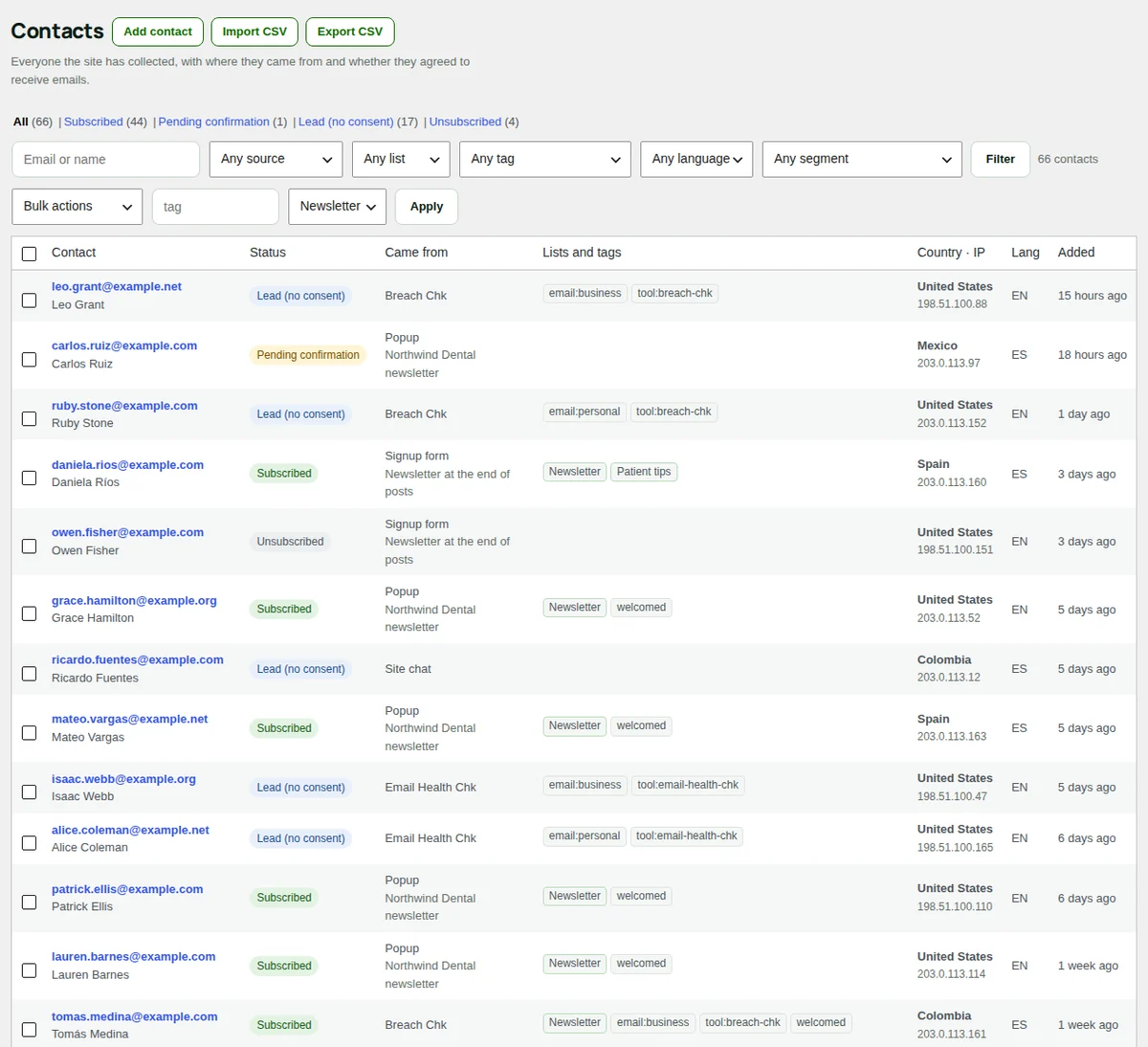This screenshot has height=1047, width=1148.
Task: Open the Newsletter list dropdown
Action: coord(337,207)
